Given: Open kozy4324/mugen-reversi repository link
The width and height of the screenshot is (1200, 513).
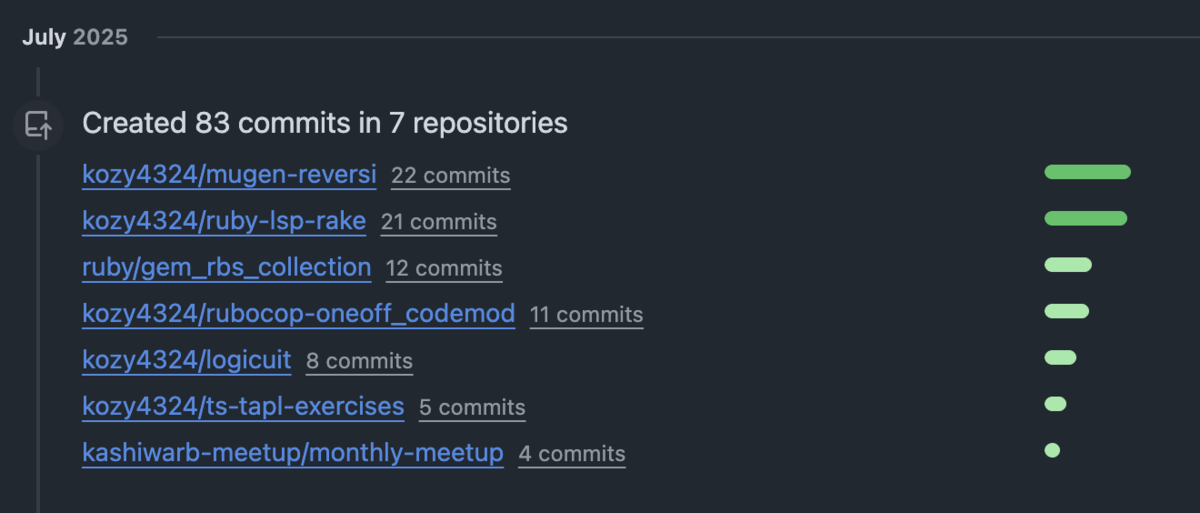Looking at the screenshot, I should pos(229,175).
